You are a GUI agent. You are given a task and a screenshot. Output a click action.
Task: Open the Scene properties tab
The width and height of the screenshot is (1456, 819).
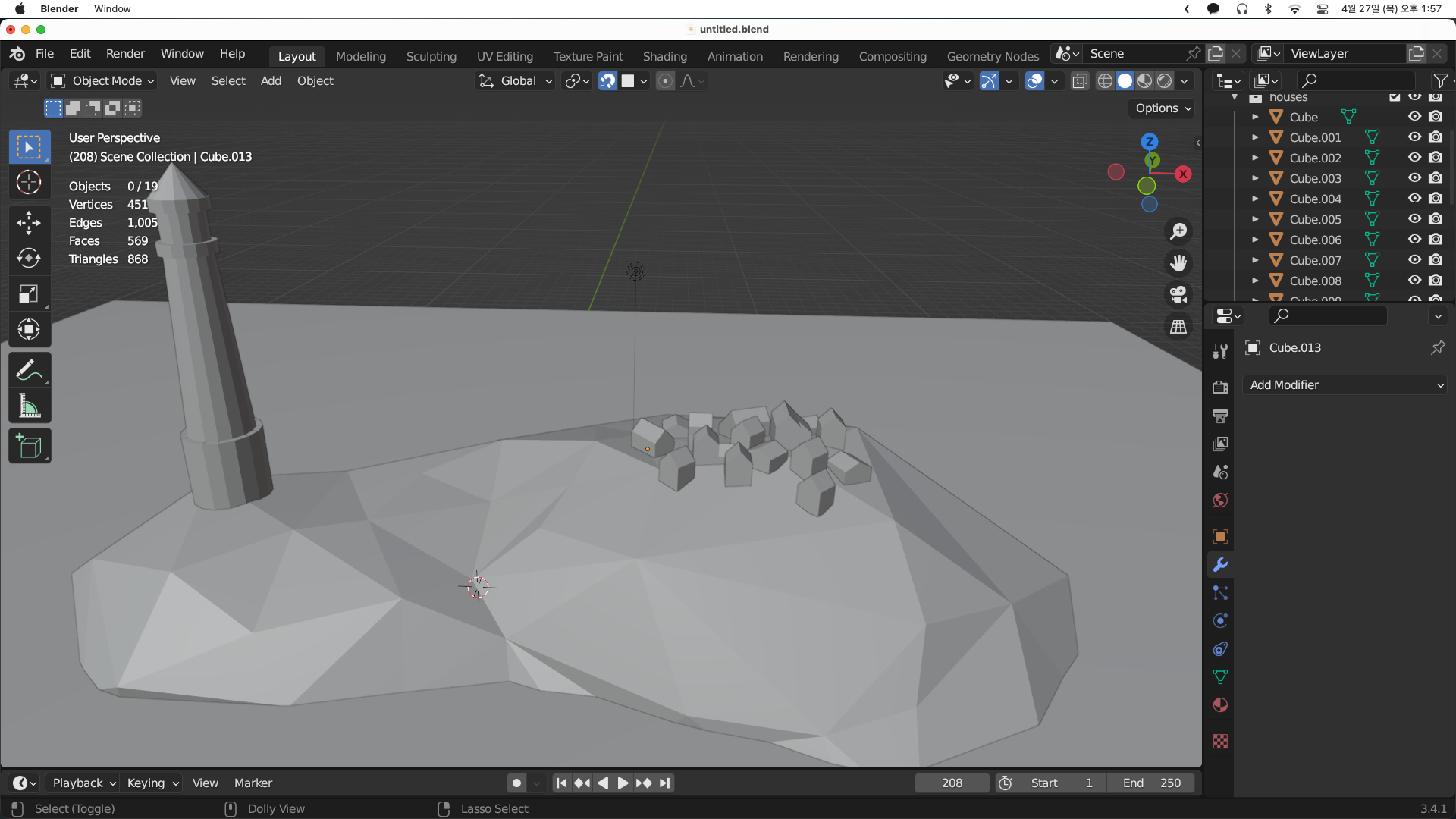click(x=1220, y=472)
